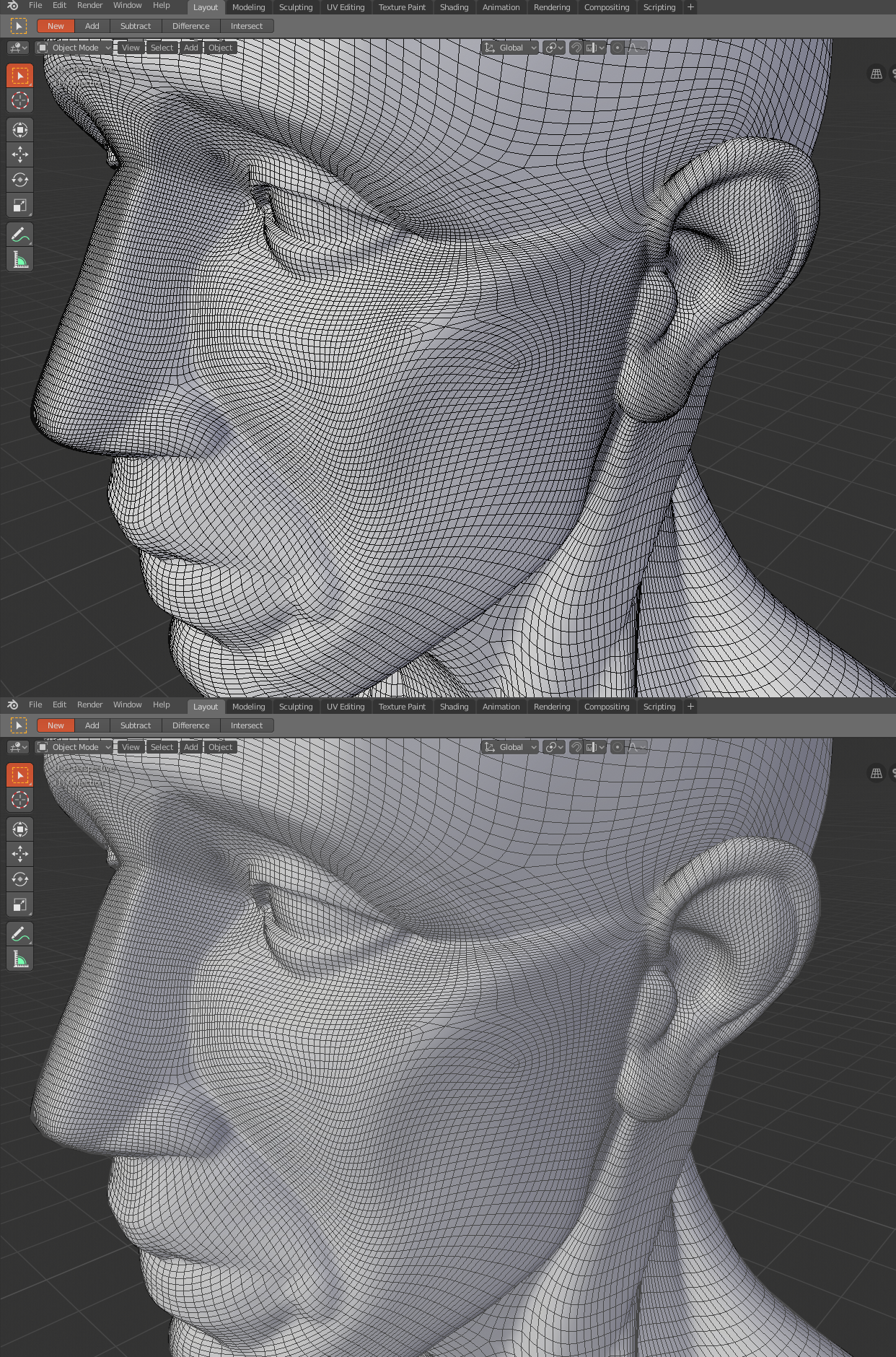Set selection mode to Difference in lower window

pyautogui.click(x=191, y=725)
